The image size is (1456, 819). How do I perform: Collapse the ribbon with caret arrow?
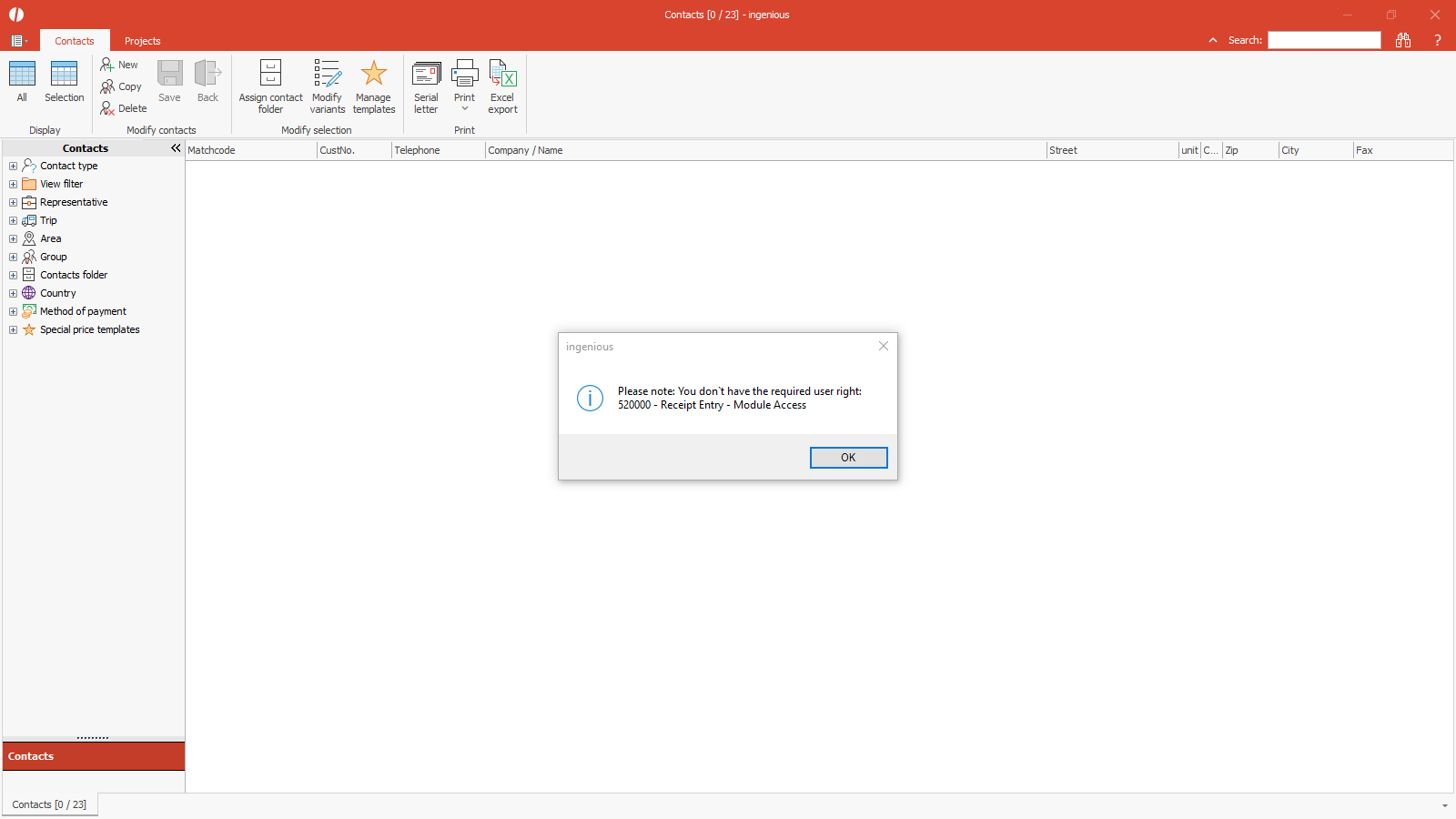1213,40
